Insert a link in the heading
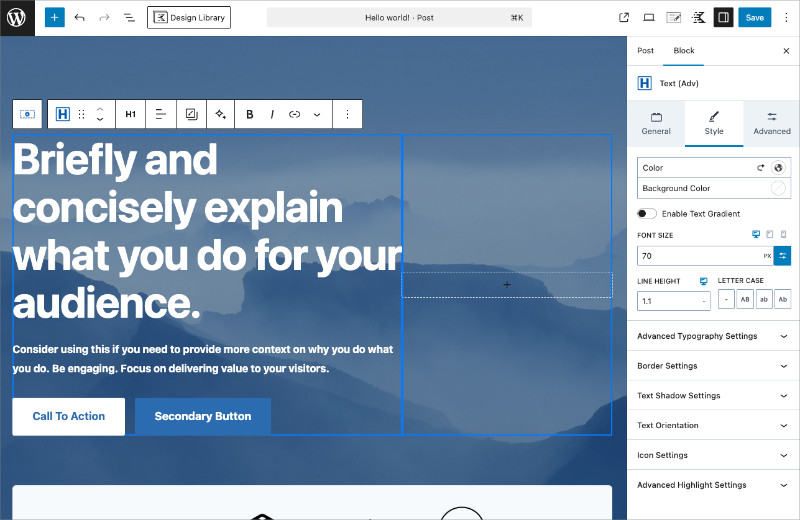This screenshot has width=800, height=520. tap(294, 114)
